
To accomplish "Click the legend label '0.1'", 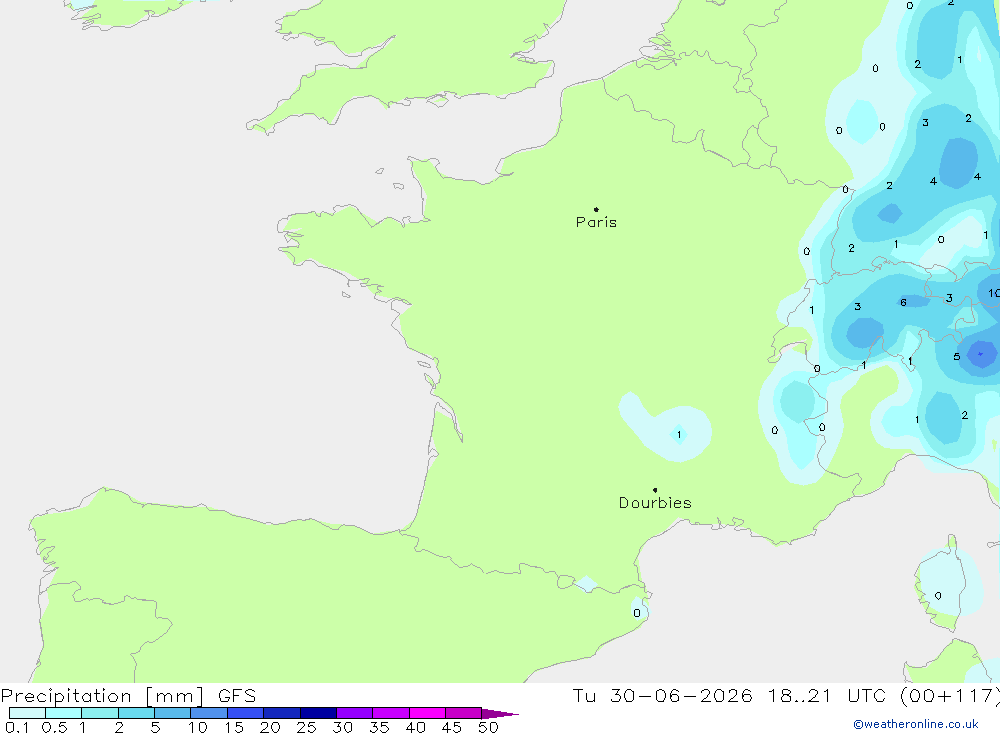I will (x=17, y=727).
